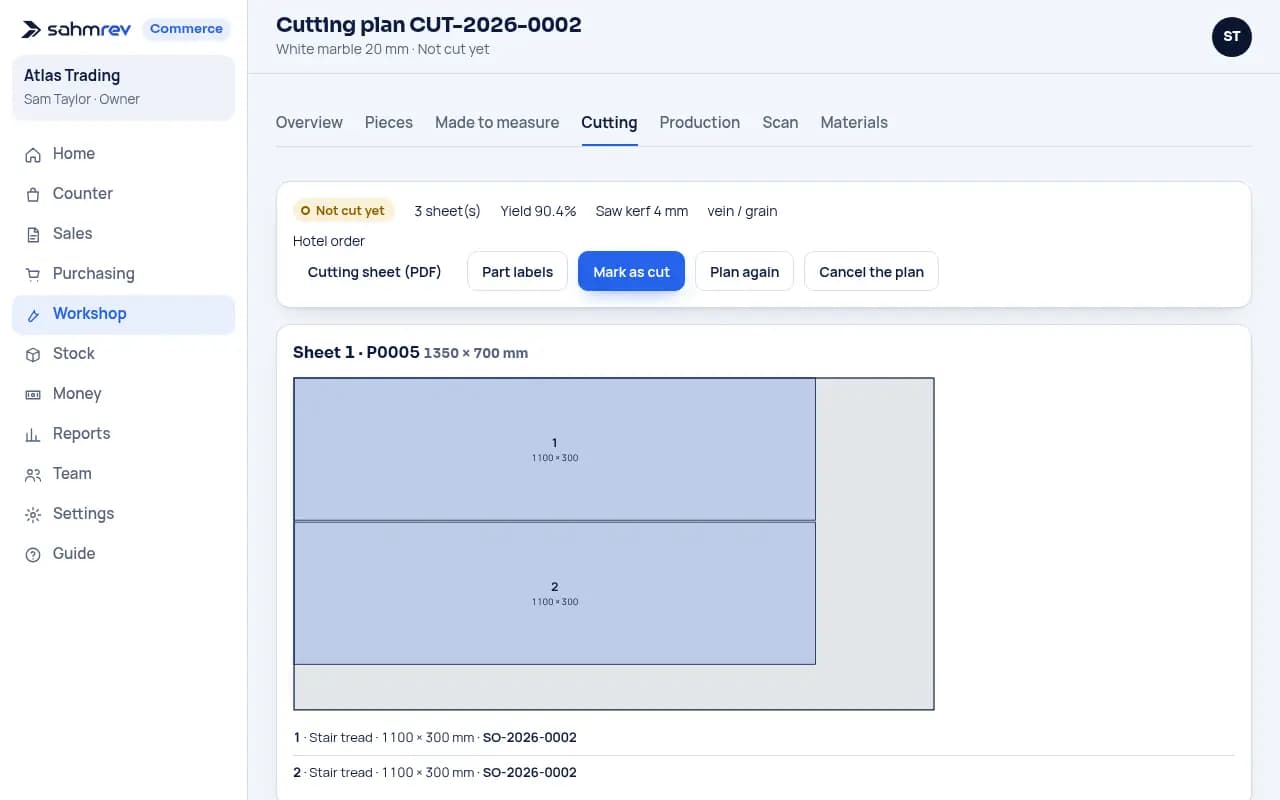Click the Mark as cut button

click(631, 272)
